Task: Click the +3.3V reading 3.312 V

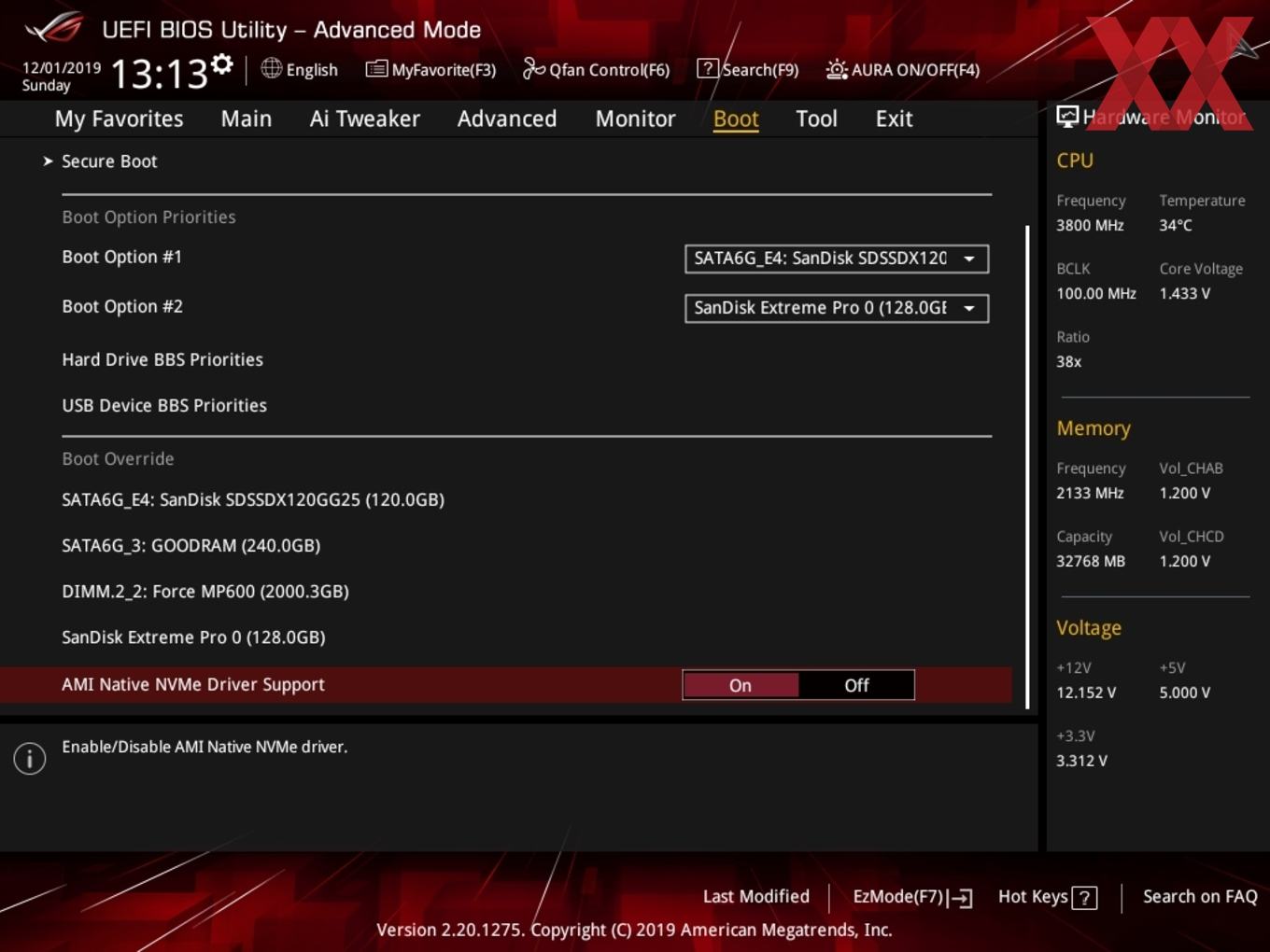Action: pyautogui.click(x=1081, y=761)
